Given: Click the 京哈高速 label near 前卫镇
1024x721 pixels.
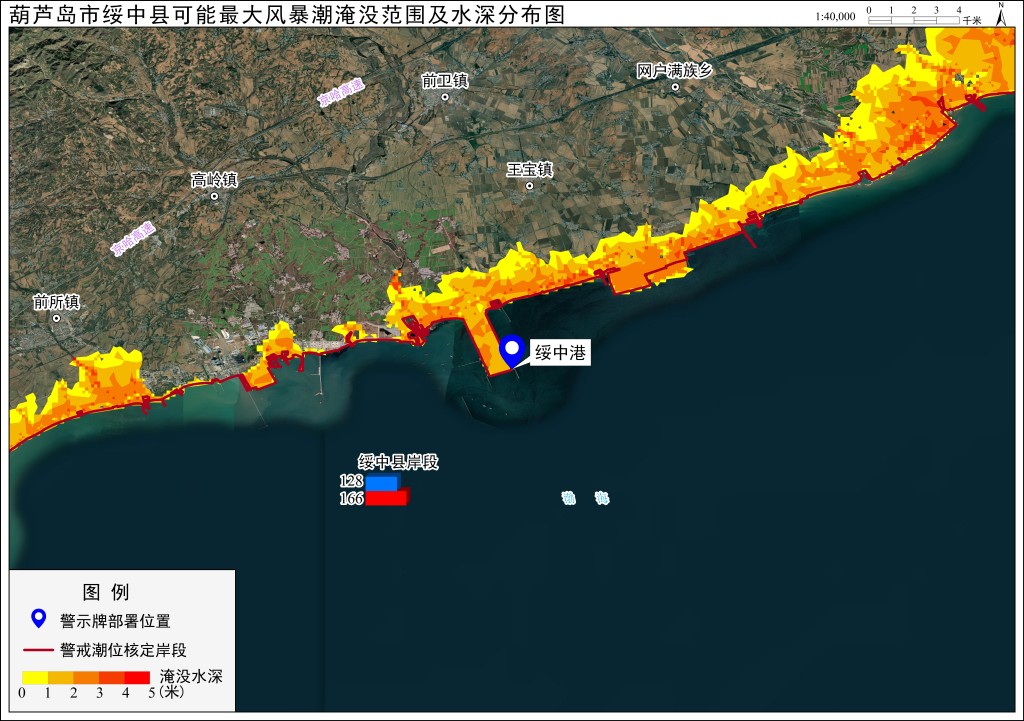Looking at the screenshot, I should pyautogui.click(x=341, y=93).
